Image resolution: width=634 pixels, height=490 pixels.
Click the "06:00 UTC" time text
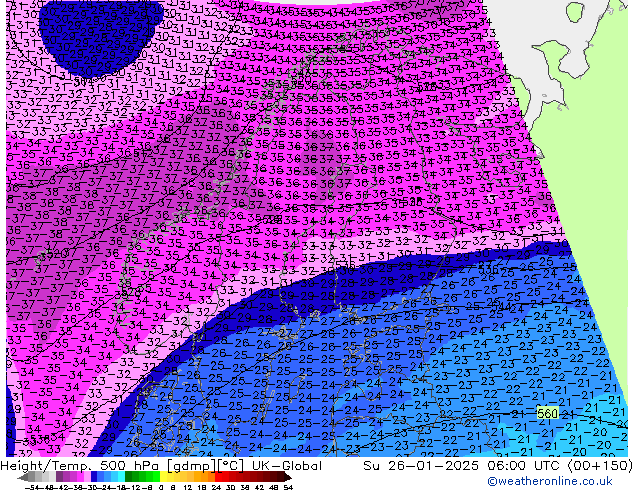pos(525,466)
